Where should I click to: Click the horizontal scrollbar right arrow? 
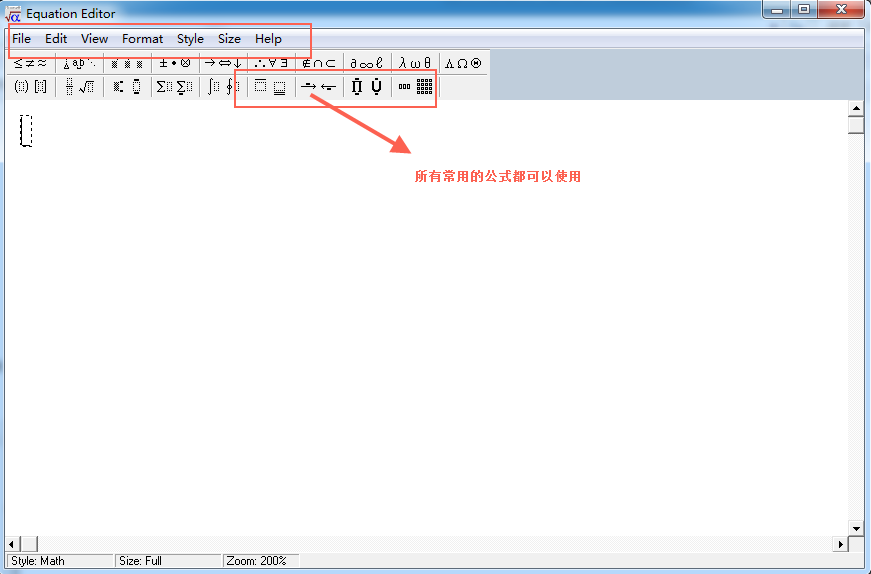[x=841, y=544]
